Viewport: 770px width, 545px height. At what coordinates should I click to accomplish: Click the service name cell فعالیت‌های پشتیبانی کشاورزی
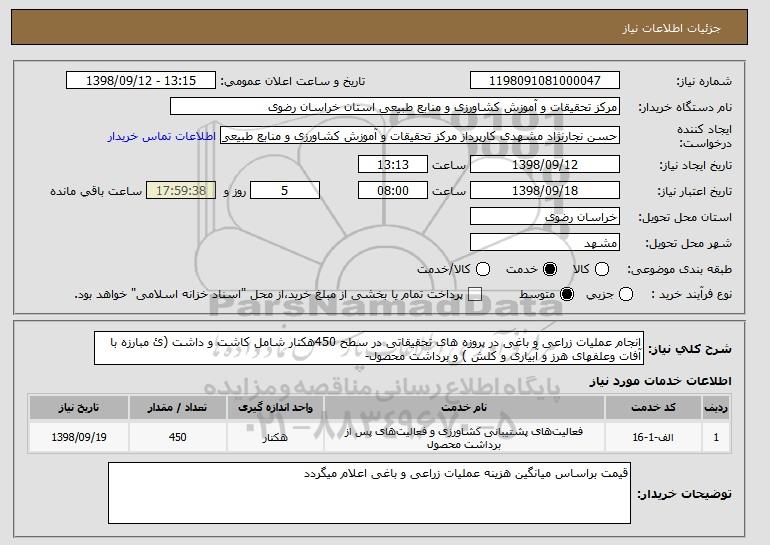click(x=464, y=437)
